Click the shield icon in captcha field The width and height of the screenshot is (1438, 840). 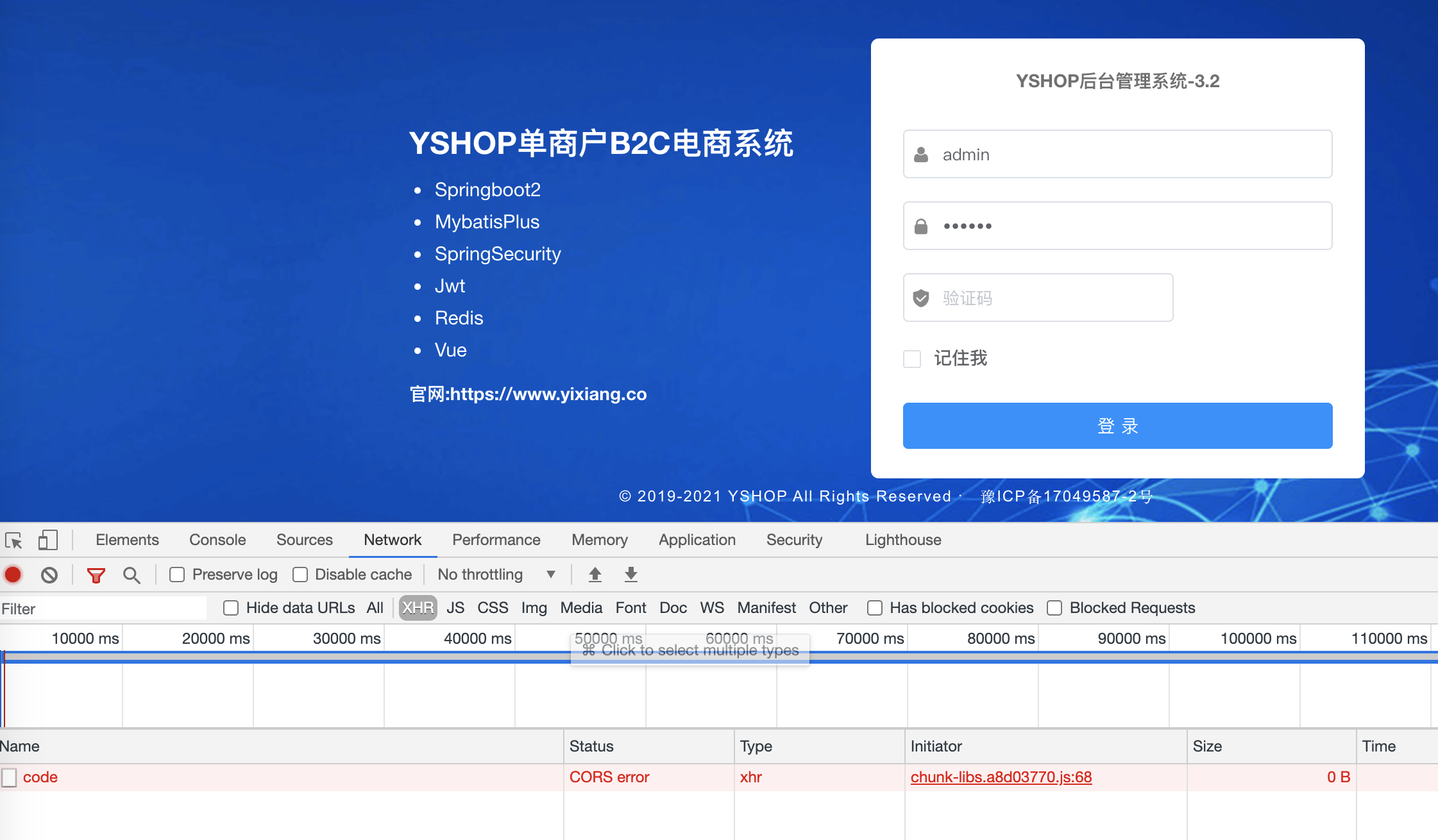(921, 298)
